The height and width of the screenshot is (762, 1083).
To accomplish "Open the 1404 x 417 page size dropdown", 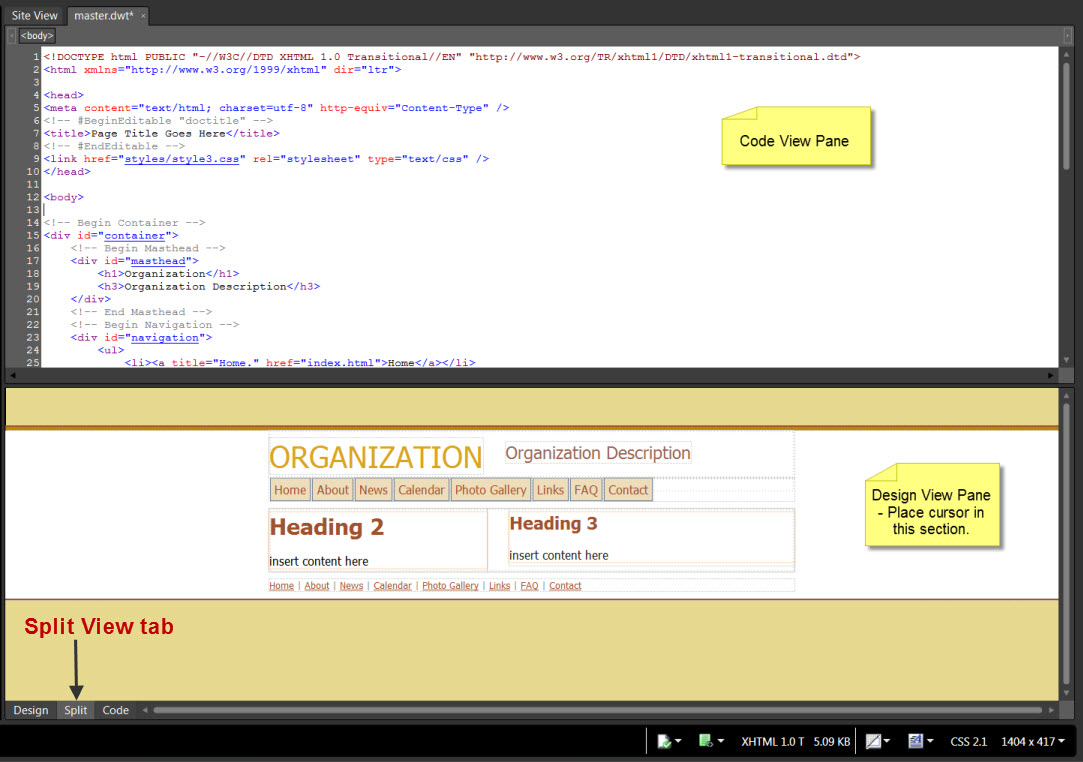I will (x=1033, y=741).
